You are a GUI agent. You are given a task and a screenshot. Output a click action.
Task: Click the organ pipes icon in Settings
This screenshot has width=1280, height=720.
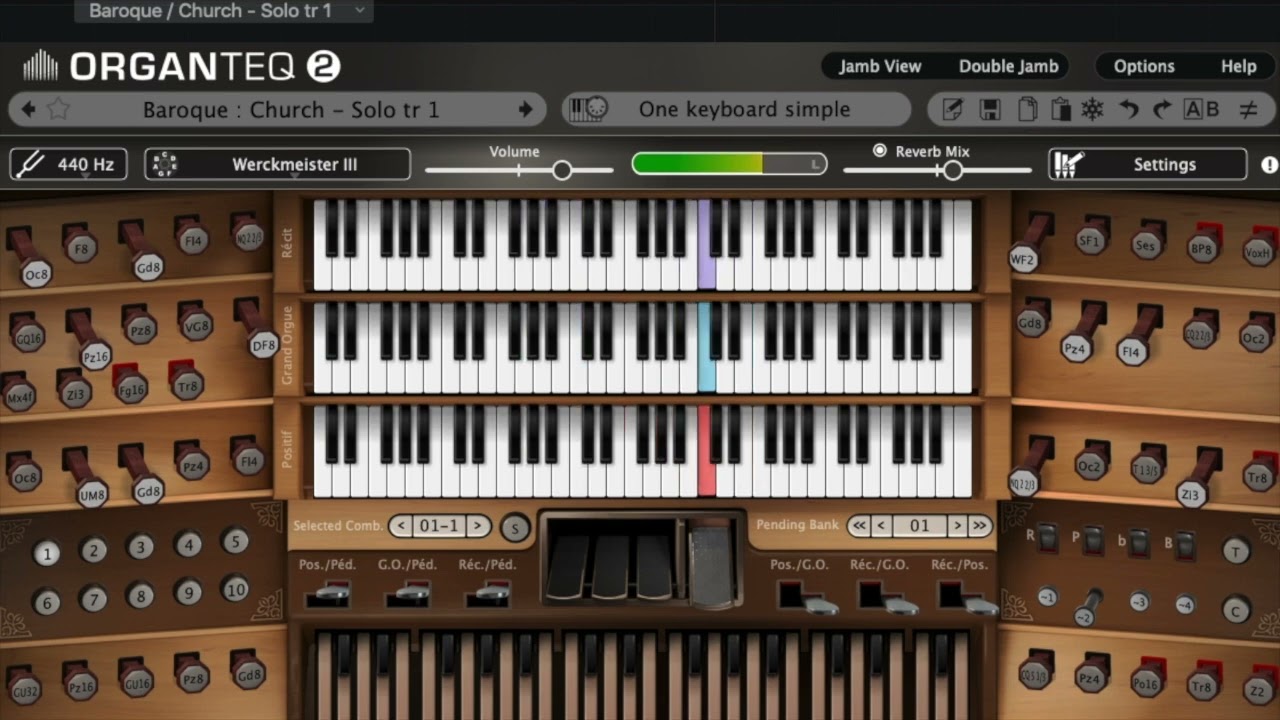point(1069,164)
